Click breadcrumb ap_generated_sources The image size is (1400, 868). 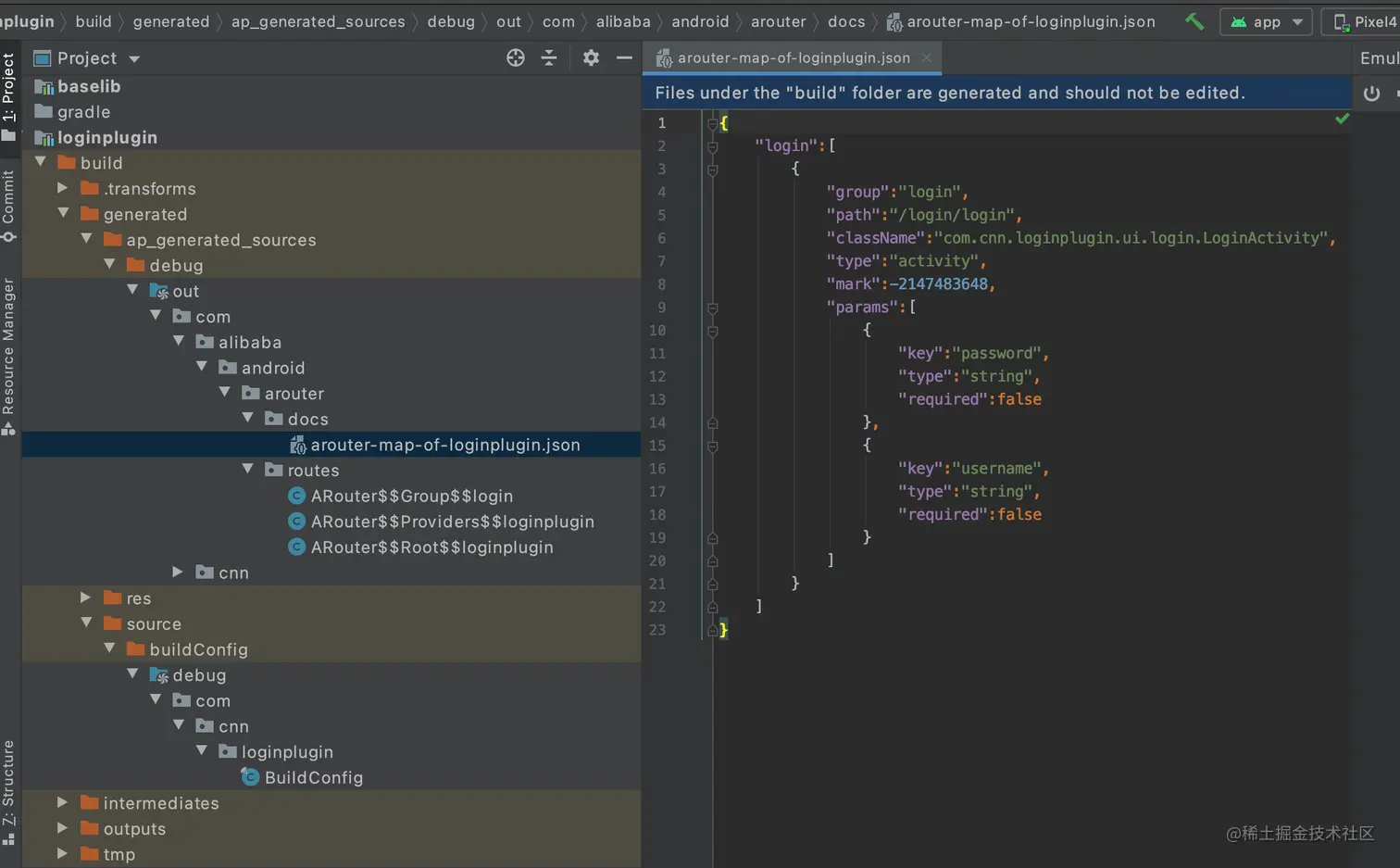point(319,21)
